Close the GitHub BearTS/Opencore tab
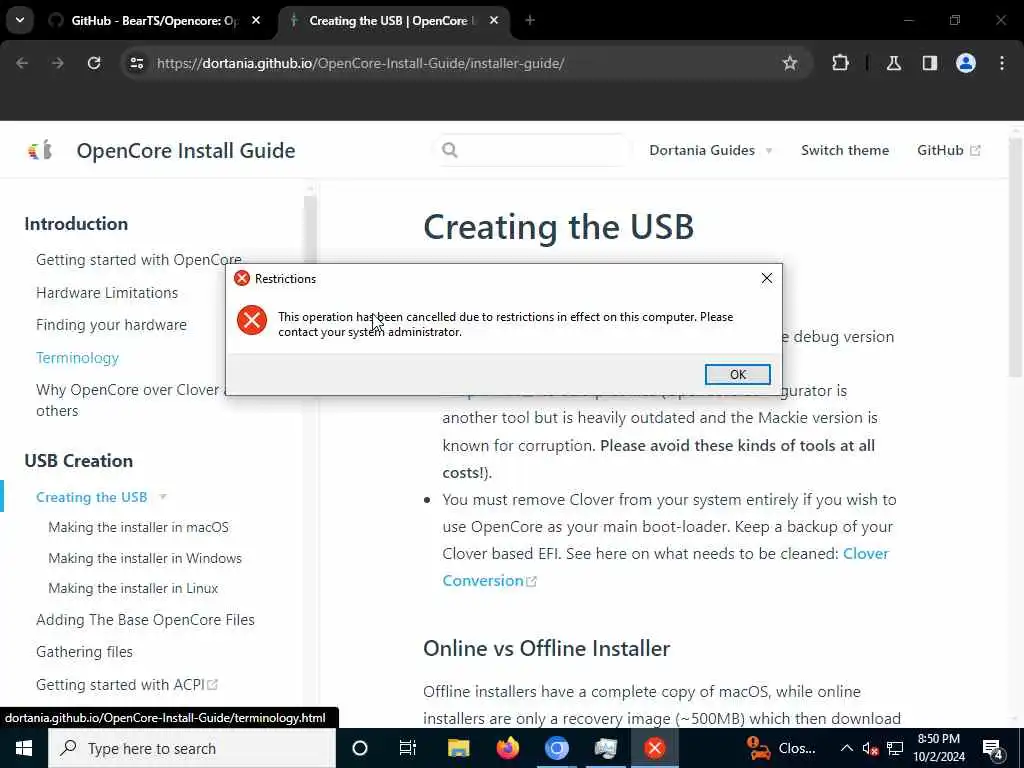1024x768 pixels. [x=256, y=21]
